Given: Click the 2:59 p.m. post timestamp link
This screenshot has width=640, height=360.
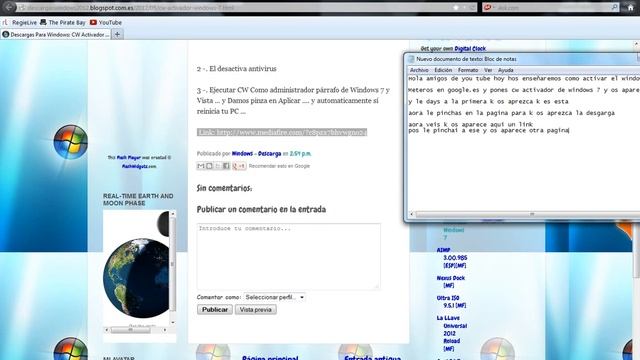Looking at the screenshot, I should (300, 153).
